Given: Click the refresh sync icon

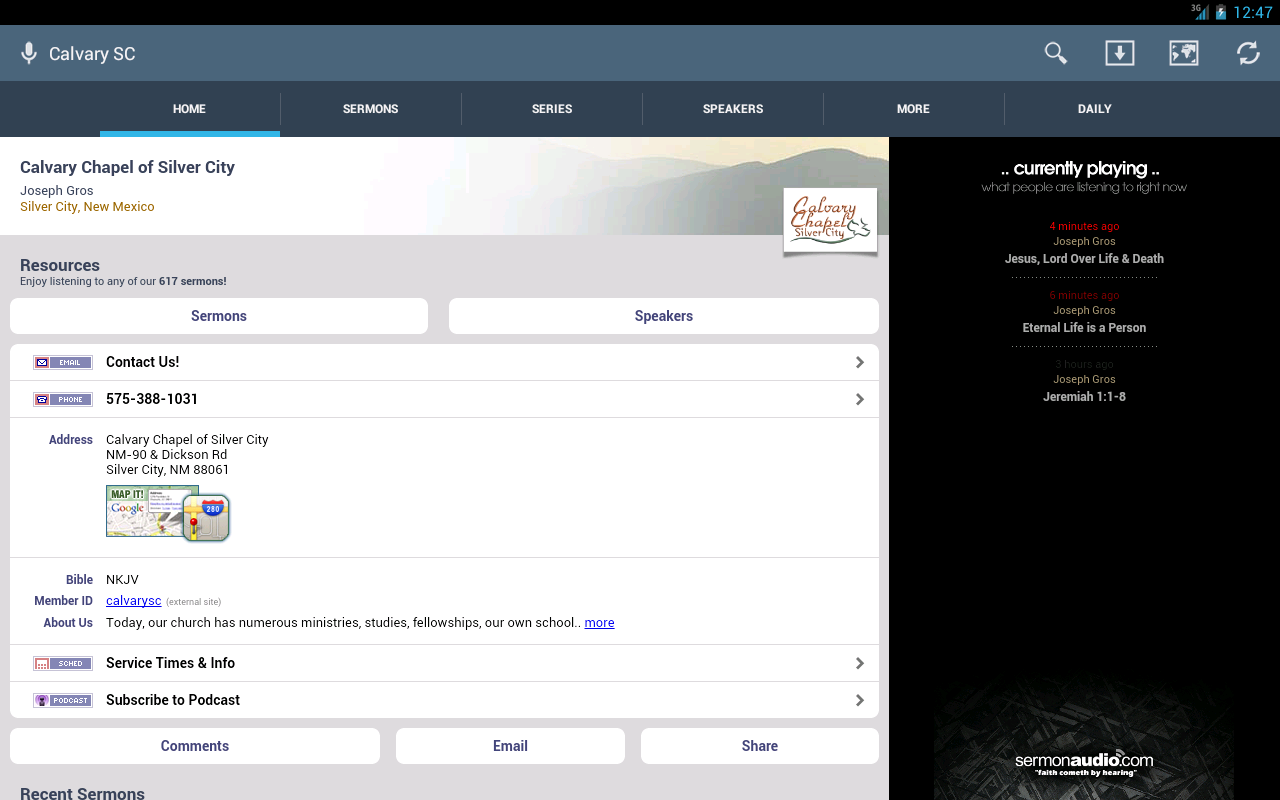Looking at the screenshot, I should click(1248, 53).
